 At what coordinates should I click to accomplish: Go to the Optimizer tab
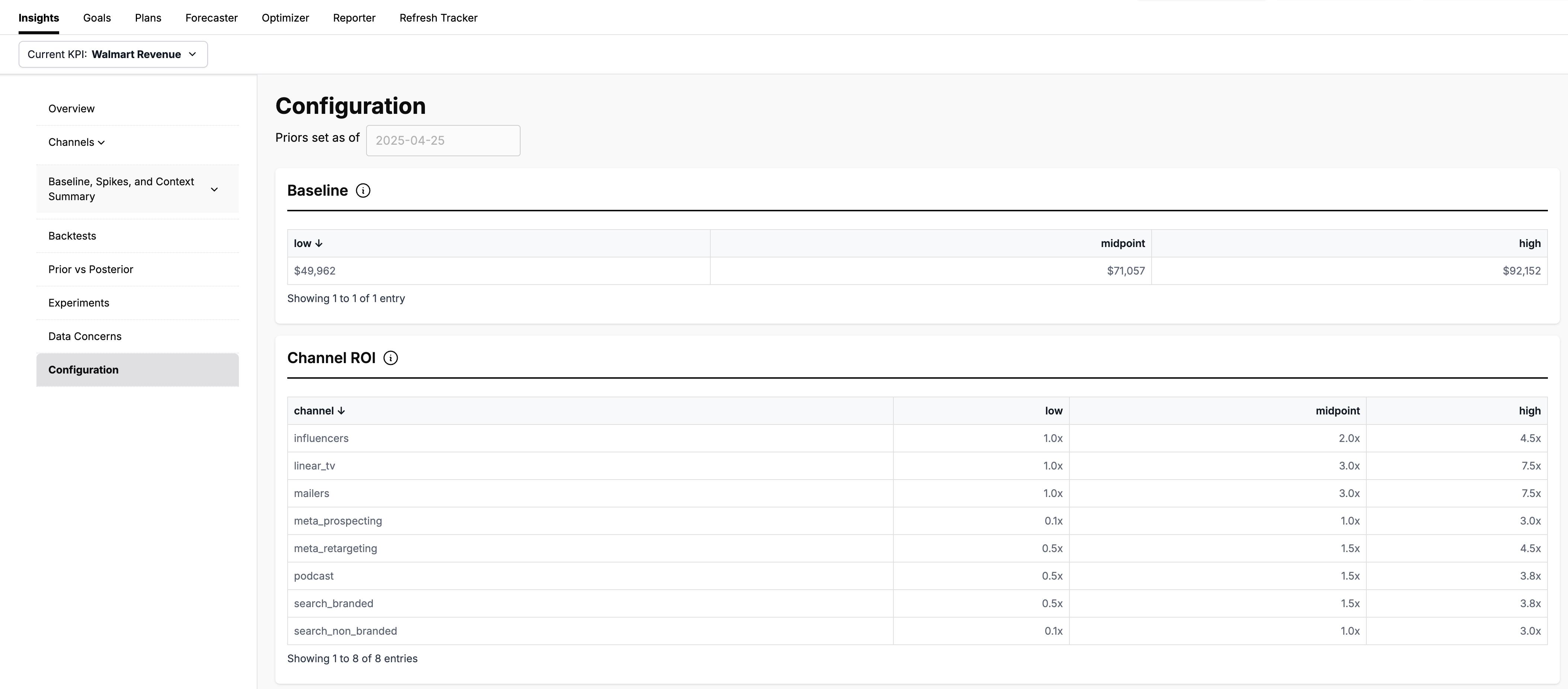point(285,17)
